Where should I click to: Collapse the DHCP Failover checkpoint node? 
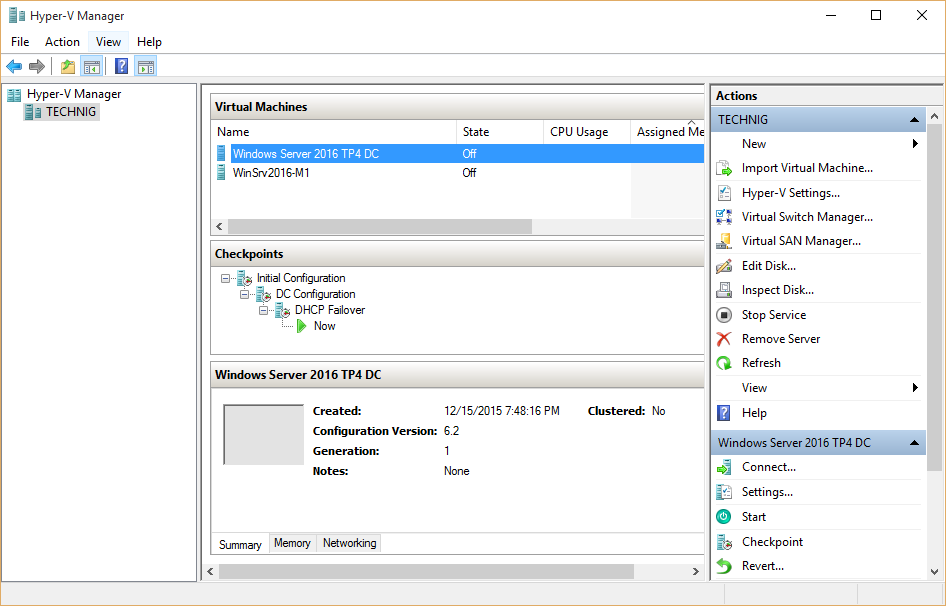click(x=264, y=310)
